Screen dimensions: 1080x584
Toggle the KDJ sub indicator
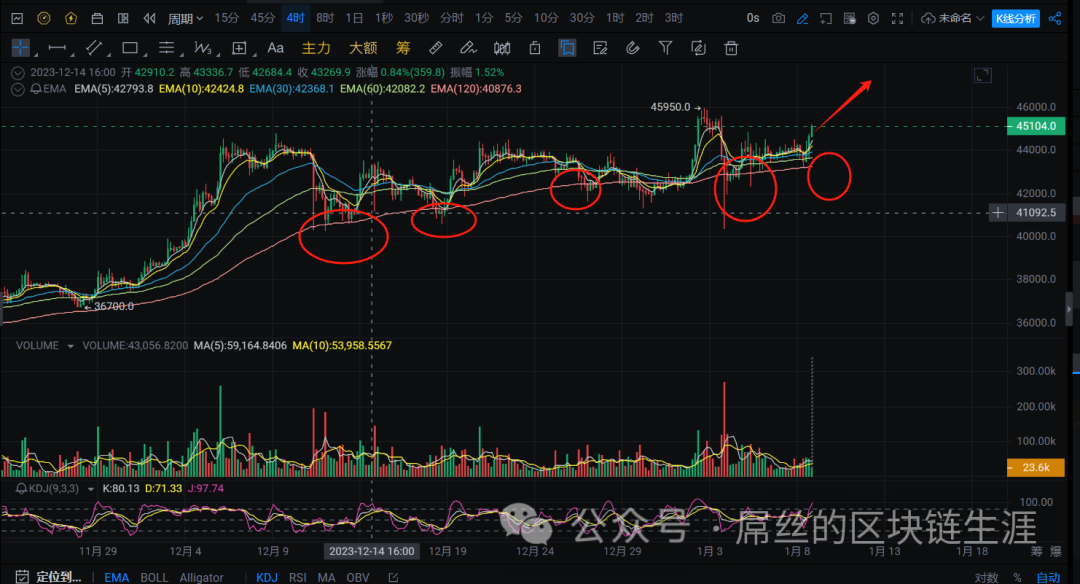(267, 578)
